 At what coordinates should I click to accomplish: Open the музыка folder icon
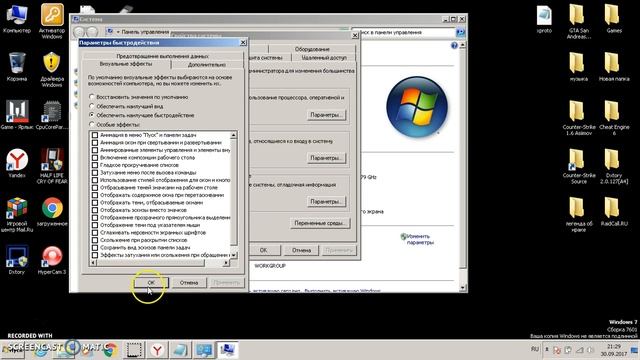tap(579, 67)
